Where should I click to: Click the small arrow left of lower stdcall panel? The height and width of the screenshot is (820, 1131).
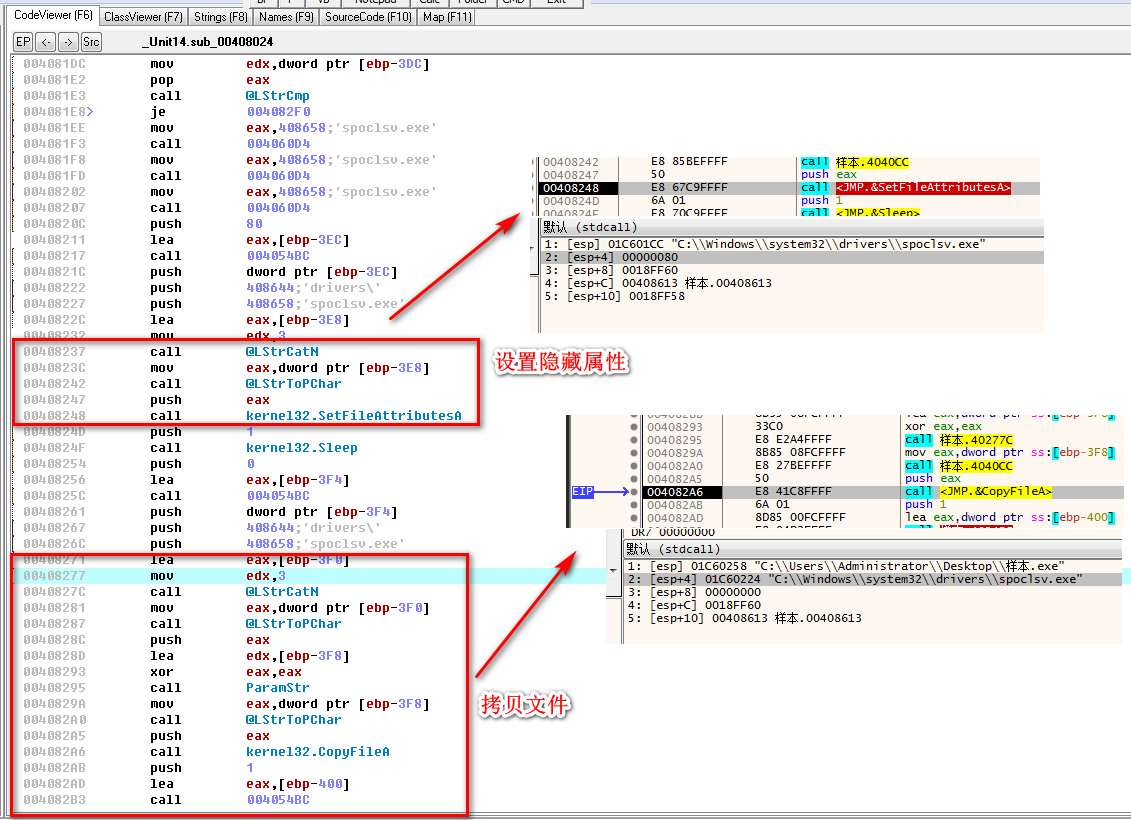click(x=612, y=569)
